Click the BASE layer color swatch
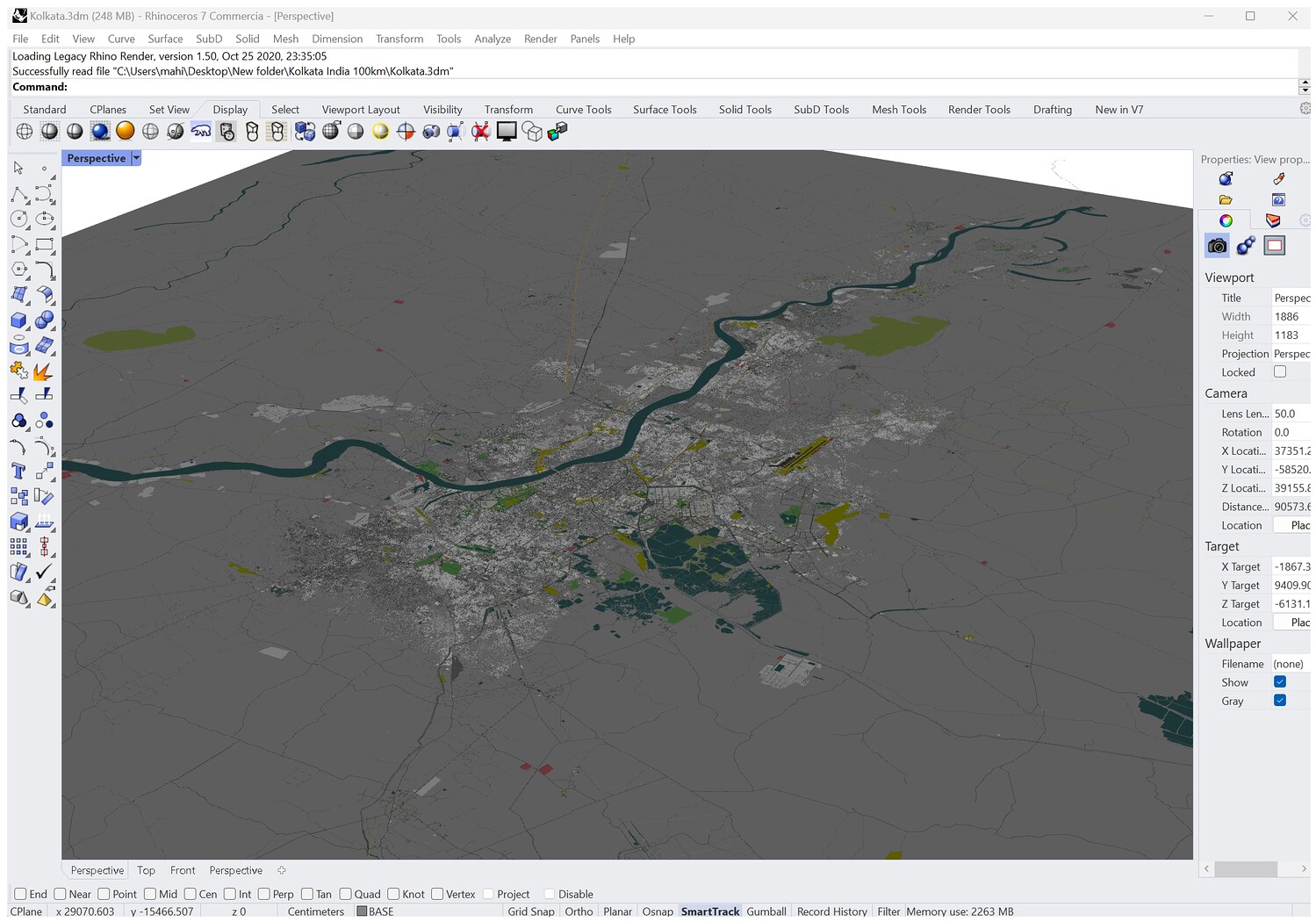This screenshot has width=1316, height=922. click(362, 911)
